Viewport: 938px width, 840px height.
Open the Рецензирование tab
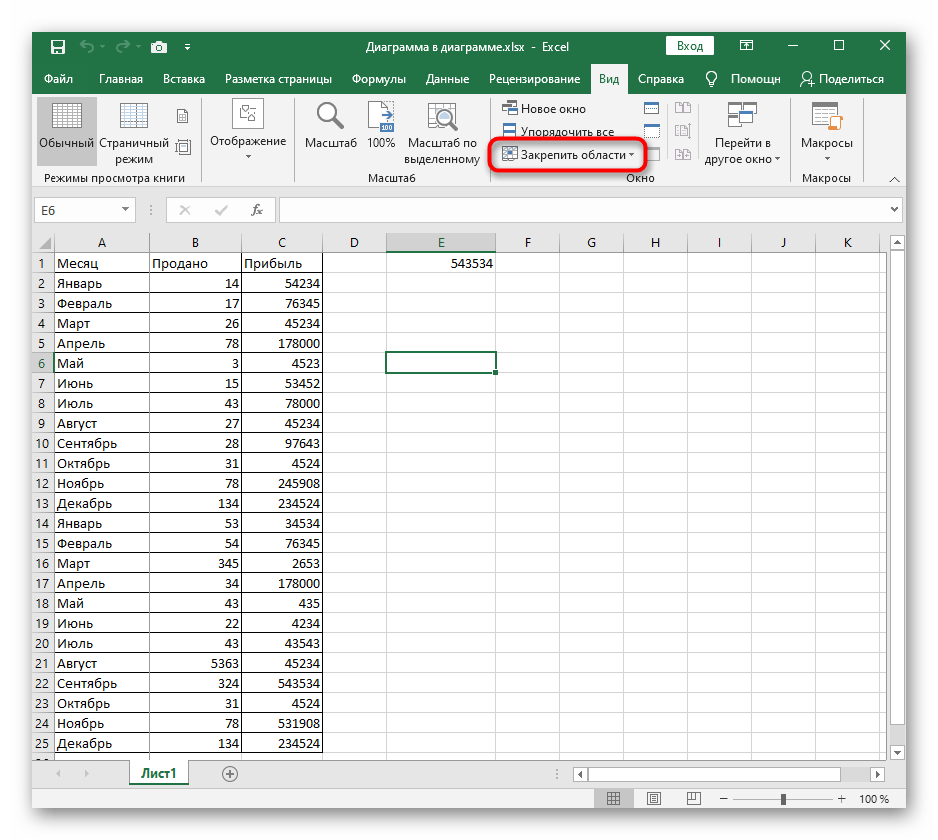534,79
